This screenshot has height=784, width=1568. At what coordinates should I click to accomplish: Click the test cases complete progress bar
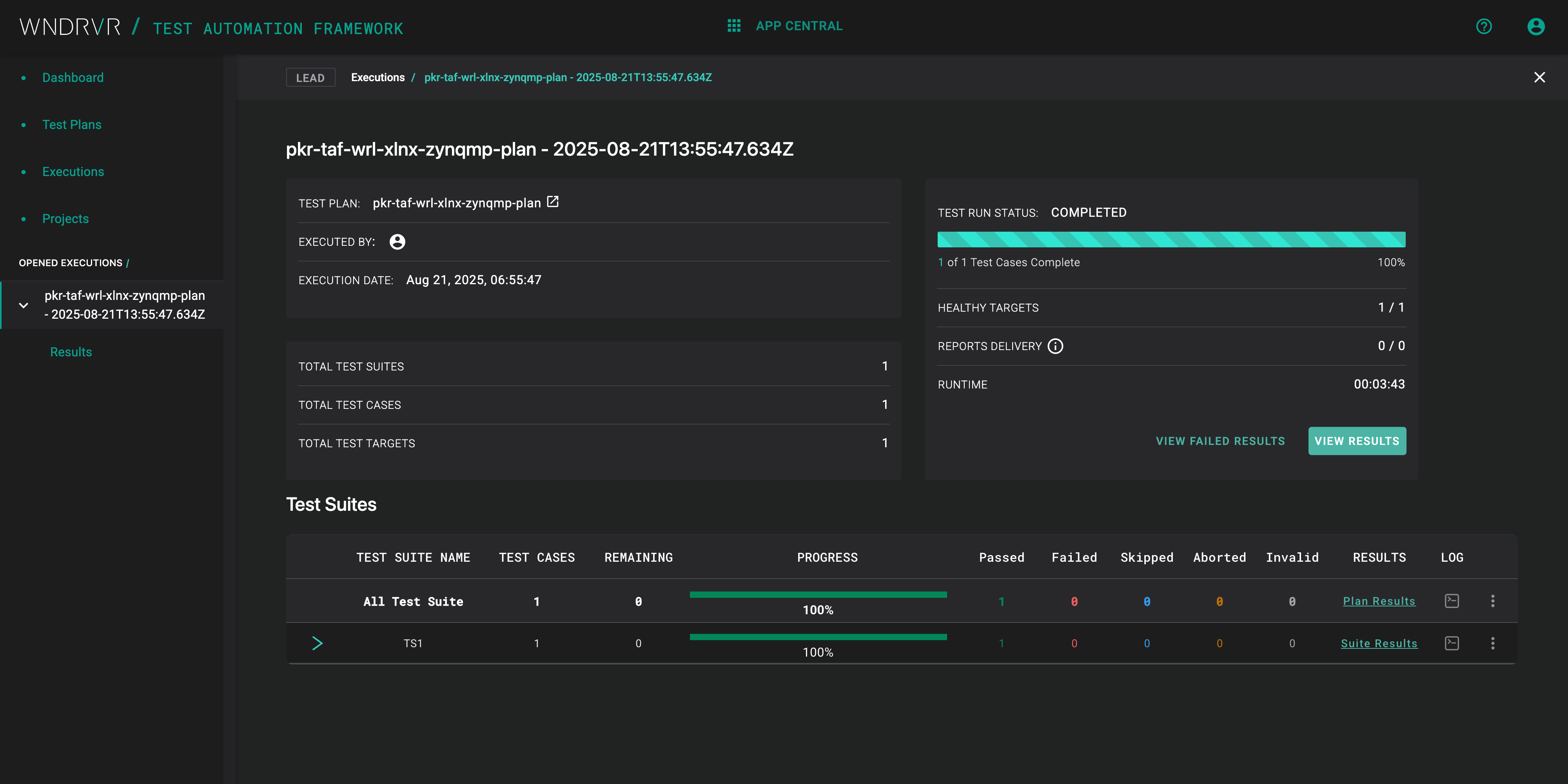click(x=1171, y=239)
